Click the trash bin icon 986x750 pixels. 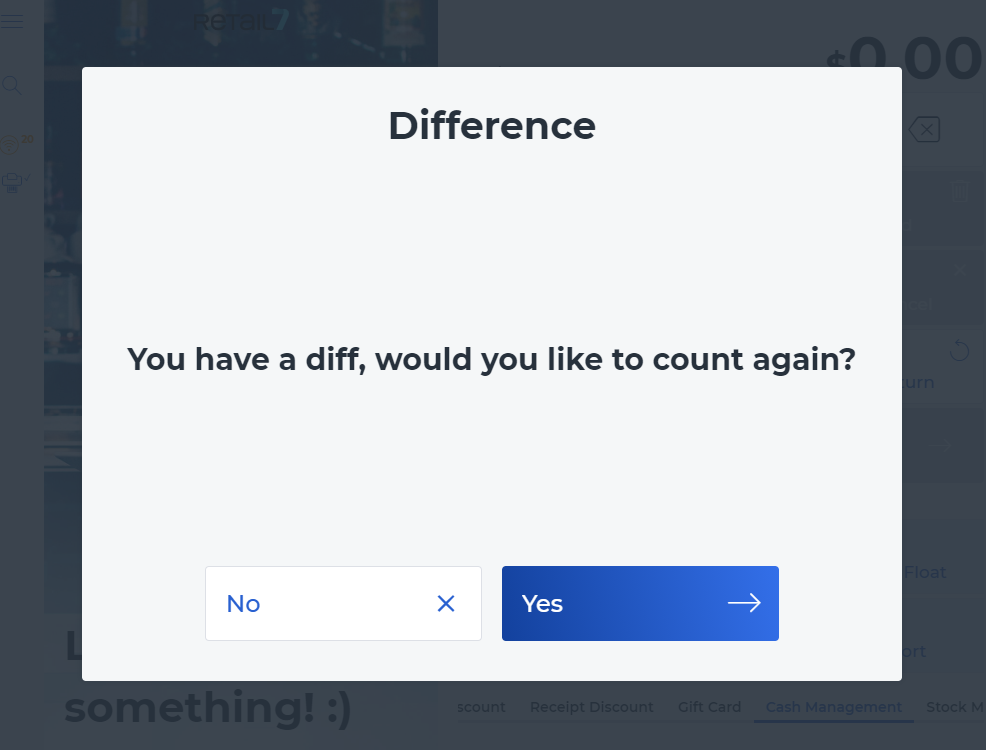click(959, 191)
